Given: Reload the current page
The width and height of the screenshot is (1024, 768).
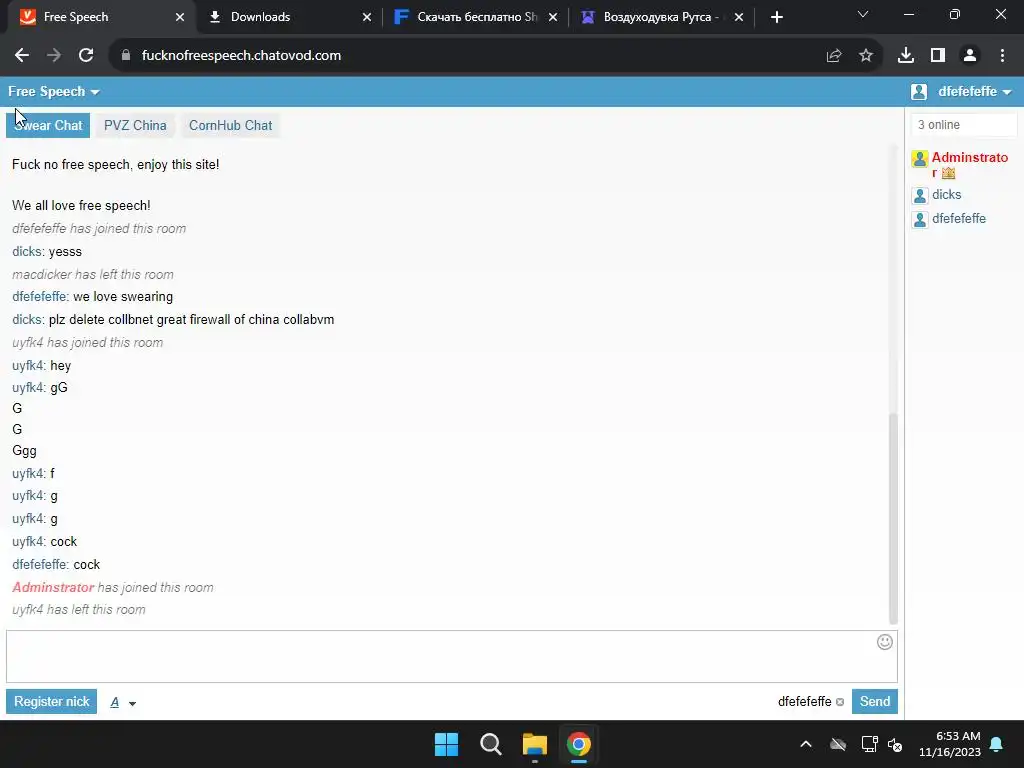Looking at the screenshot, I should 86,56.
